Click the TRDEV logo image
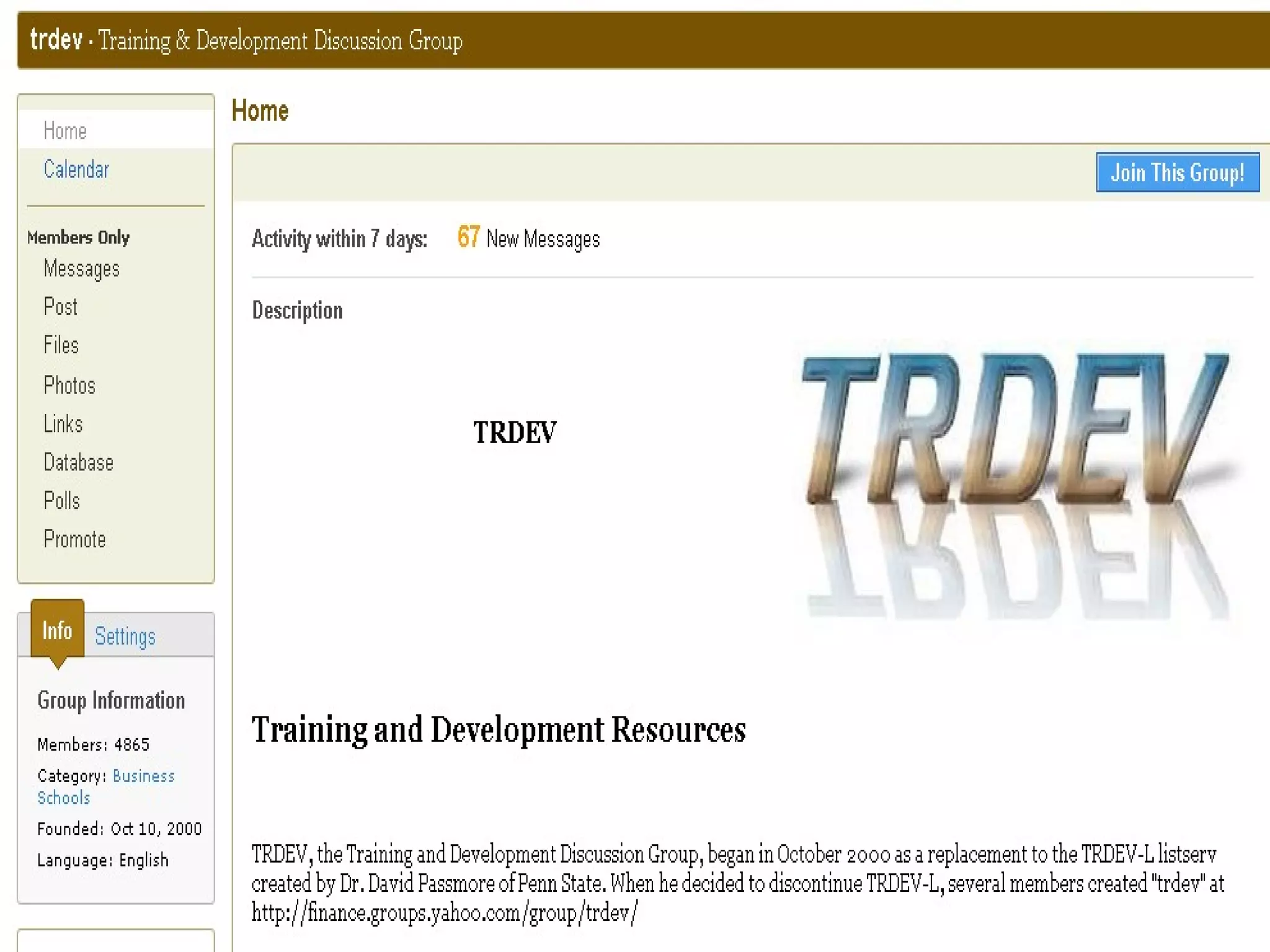This screenshot has width=1270, height=952. click(x=1016, y=483)
